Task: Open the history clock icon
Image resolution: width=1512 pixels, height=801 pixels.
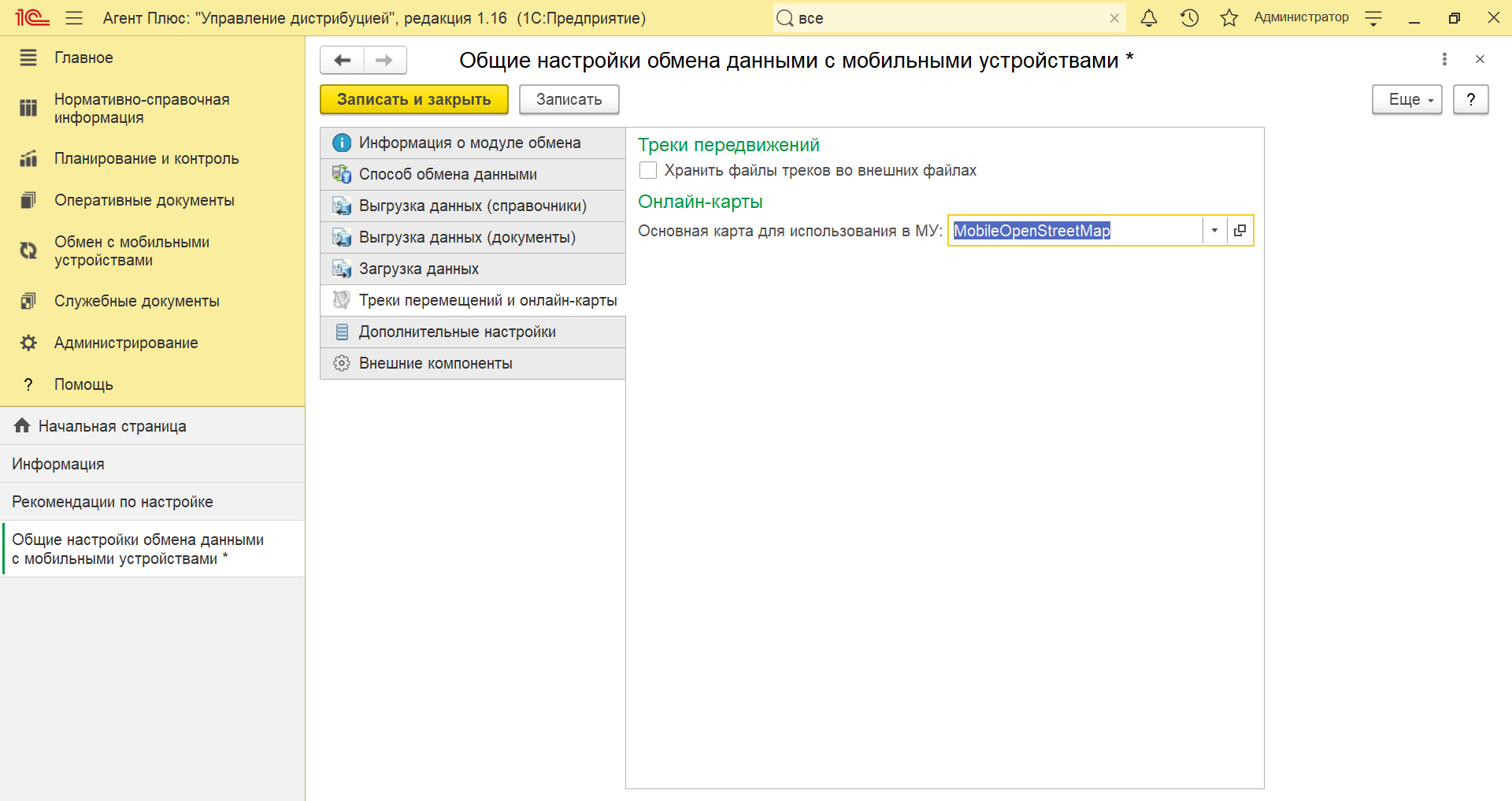Action: pyautogui.click(x=1189, y=18)
